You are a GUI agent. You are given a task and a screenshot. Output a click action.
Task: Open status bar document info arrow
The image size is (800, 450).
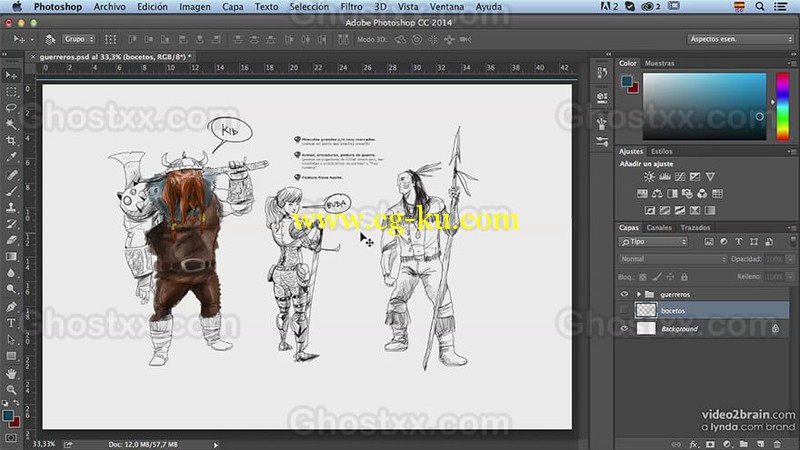click(x=216, y=445)
